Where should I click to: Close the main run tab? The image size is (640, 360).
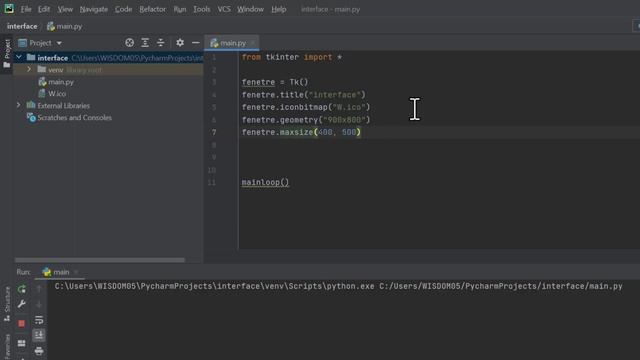point(76,272)
